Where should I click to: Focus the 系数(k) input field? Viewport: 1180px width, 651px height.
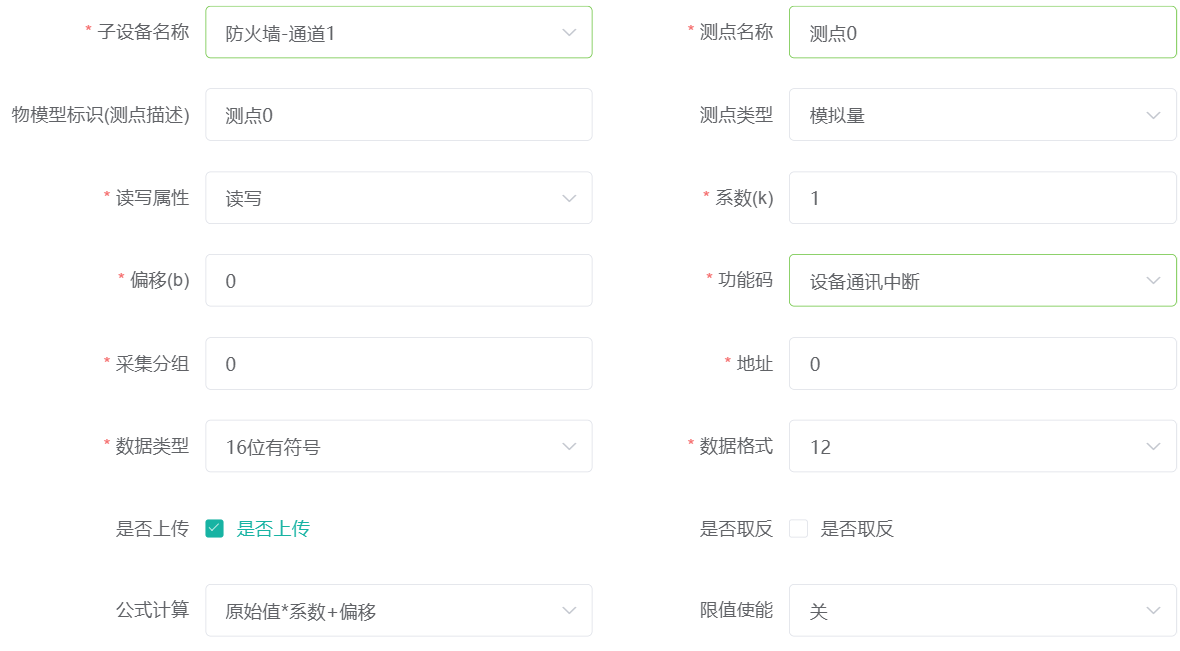(x=982, y=198)
